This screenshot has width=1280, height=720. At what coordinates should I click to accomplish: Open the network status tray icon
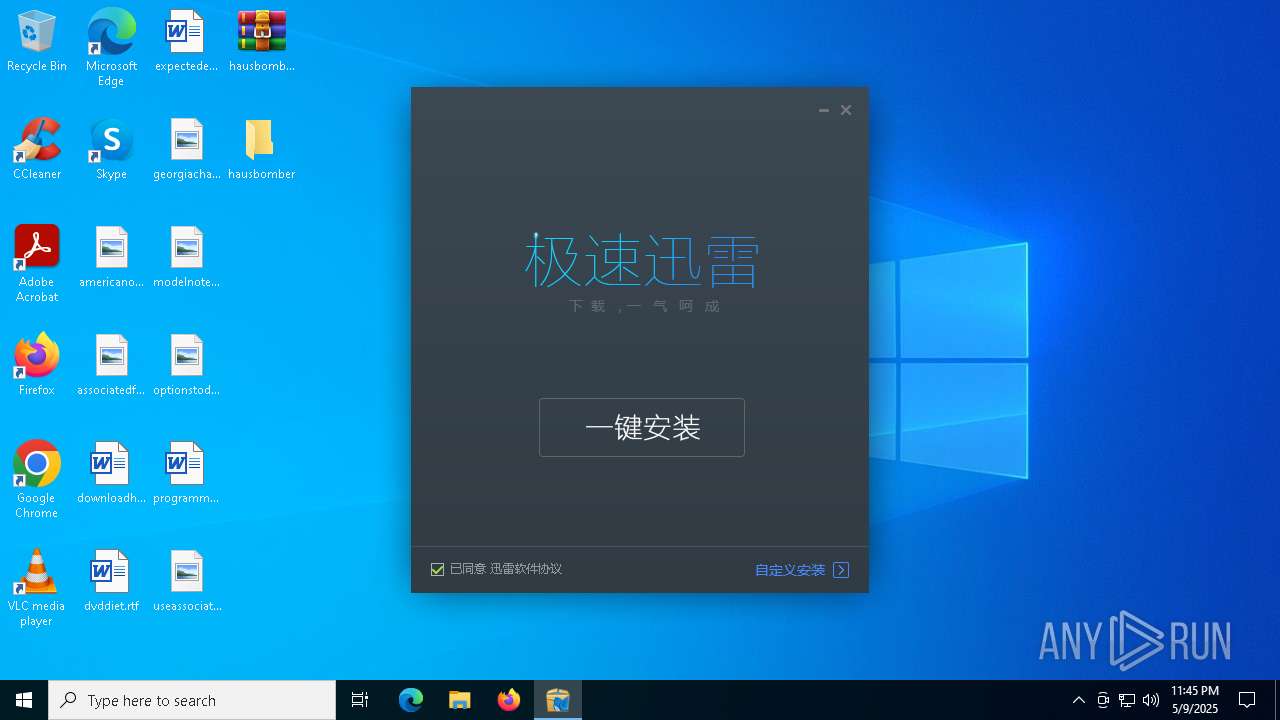1127,700
